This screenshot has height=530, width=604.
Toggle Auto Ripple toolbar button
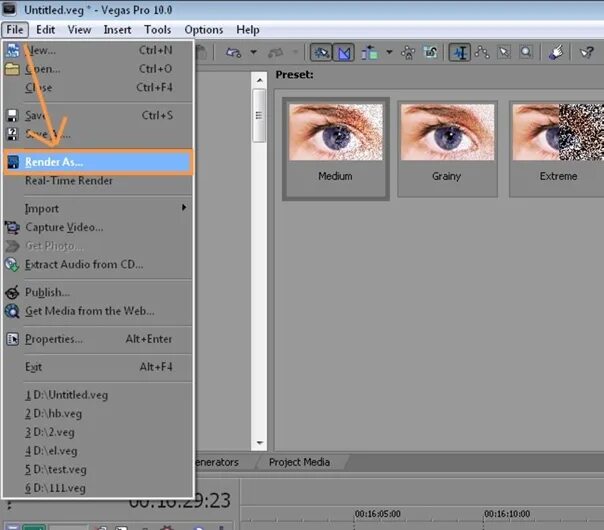tap(369, 52)
